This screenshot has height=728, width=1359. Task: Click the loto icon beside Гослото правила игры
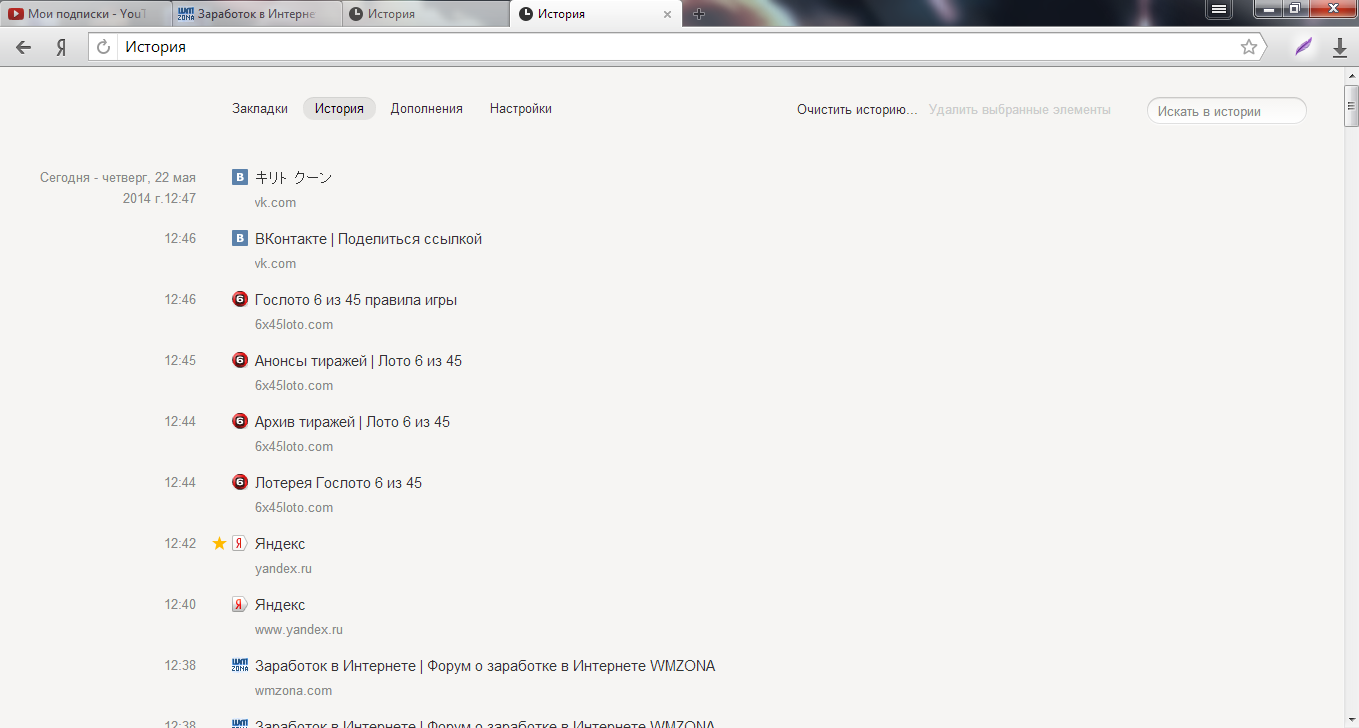(240, 299)
